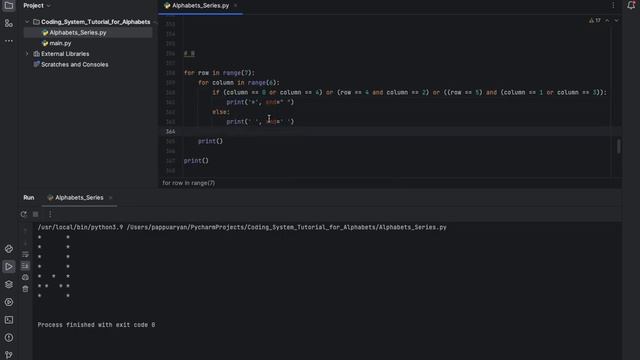
Task: Click line number 364 in gutter
Action: tap(170, 131)
